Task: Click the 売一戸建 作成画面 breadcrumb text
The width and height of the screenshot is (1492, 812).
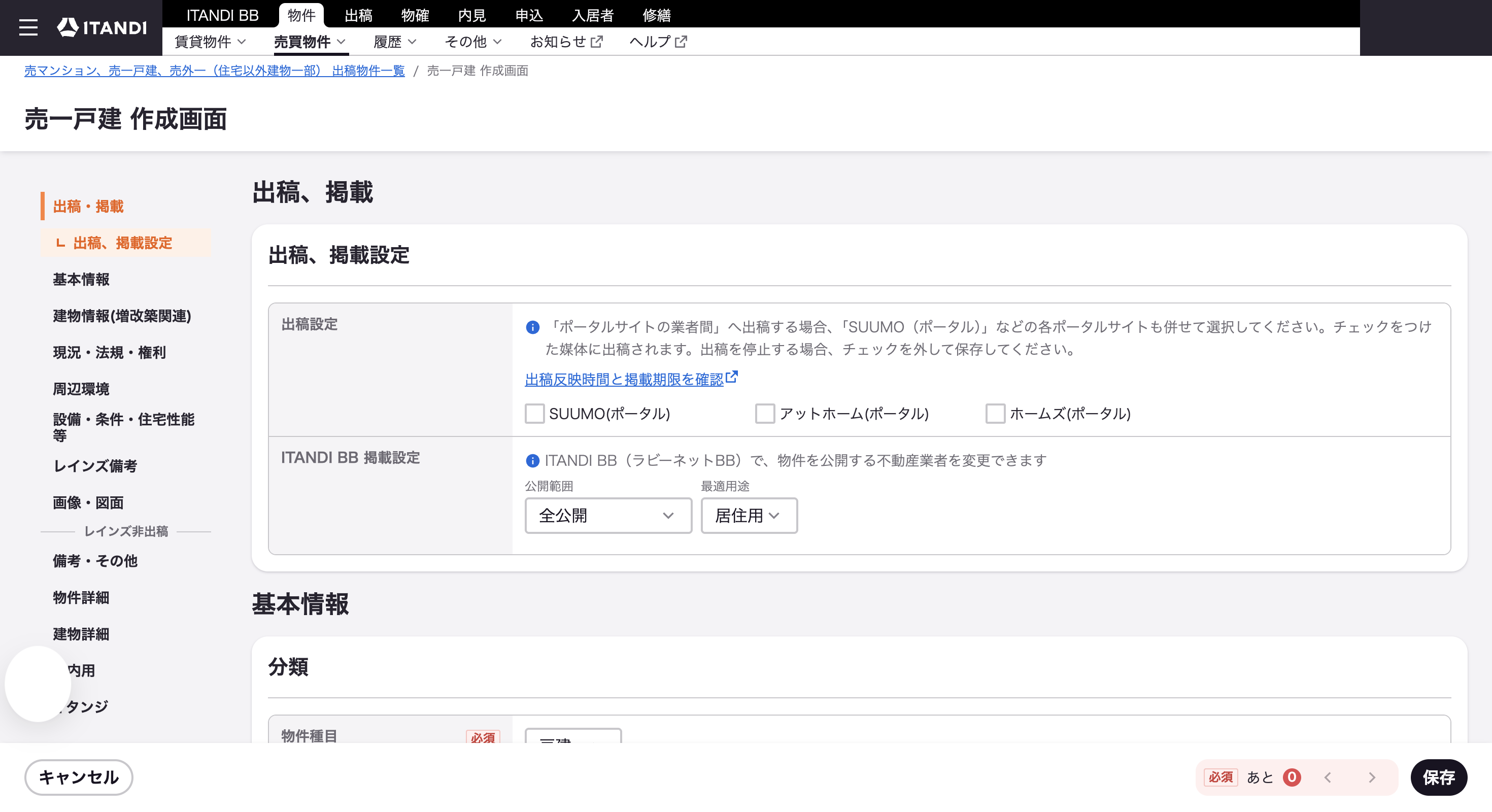Action: 477,71
